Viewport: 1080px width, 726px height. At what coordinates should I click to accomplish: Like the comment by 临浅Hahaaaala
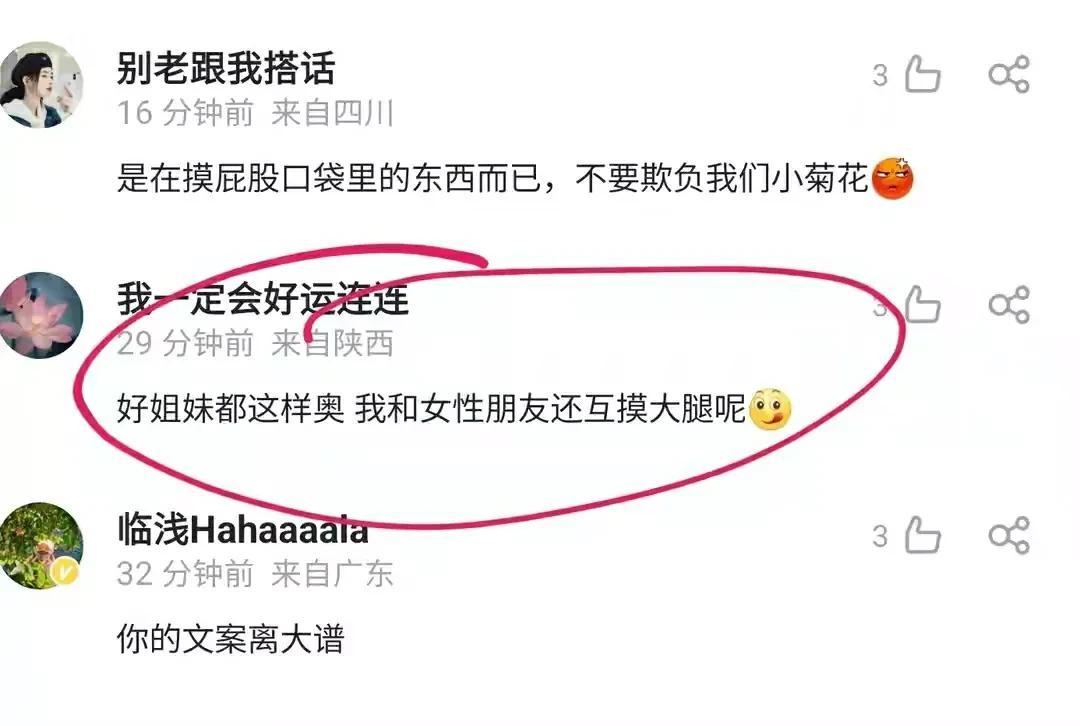pyautogui.click(x=922, y=535)
